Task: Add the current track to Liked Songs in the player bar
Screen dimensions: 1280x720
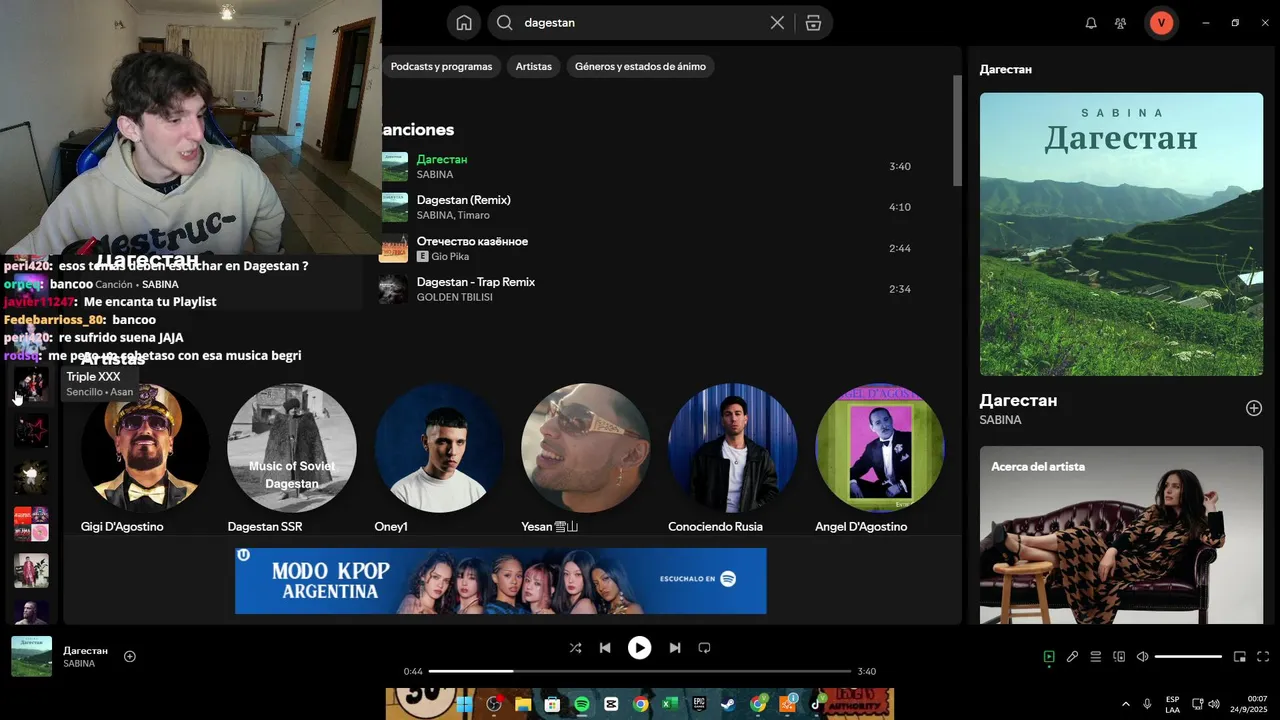Action: 130,656
